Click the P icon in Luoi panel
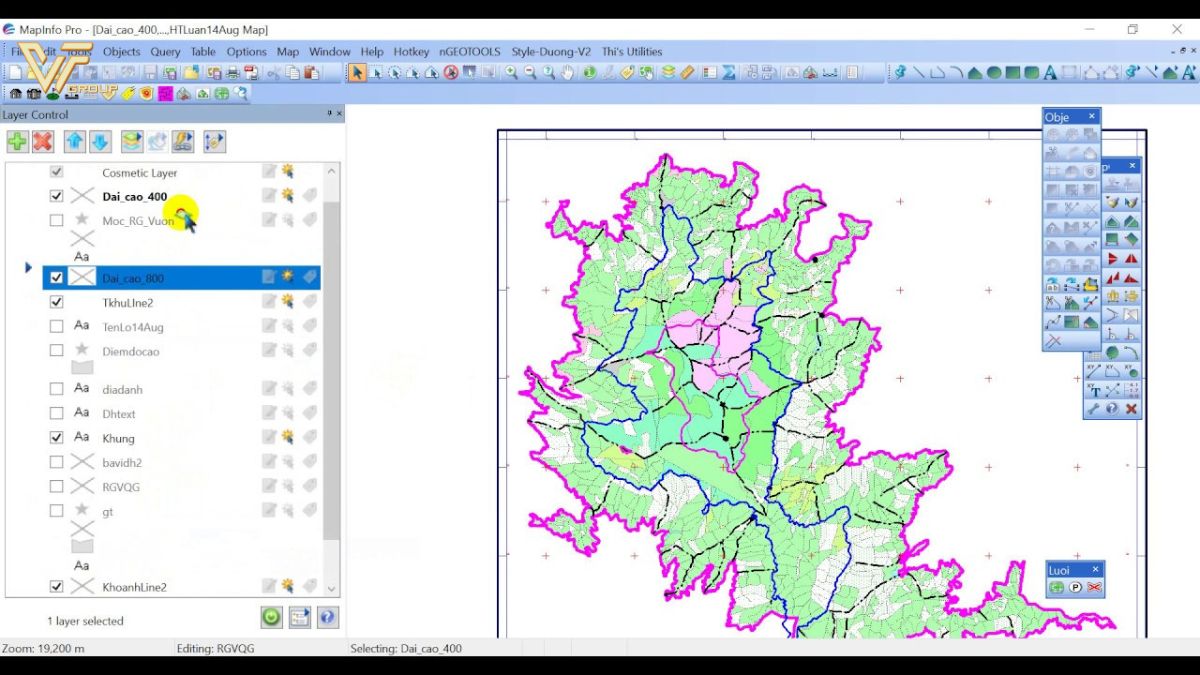This screenshot has width=1200, height=675. pos(1076,588)
